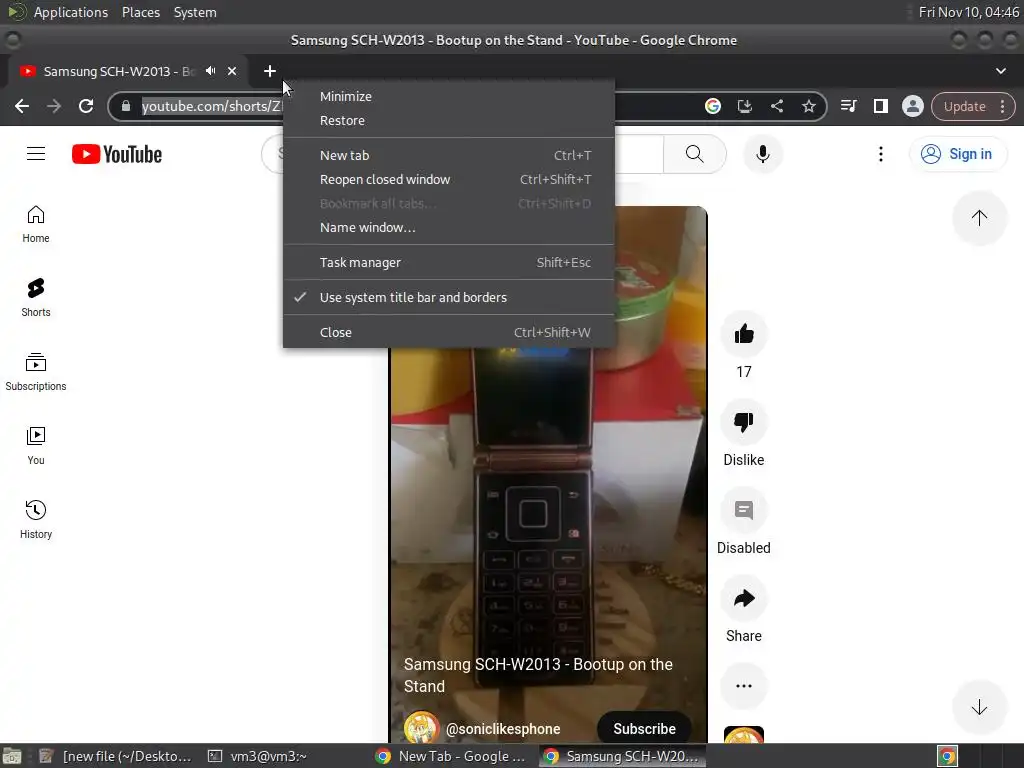Open the System menu in the top panel
The width and height of the screenshot is (1024, 768).
click(x=195, y=12)
